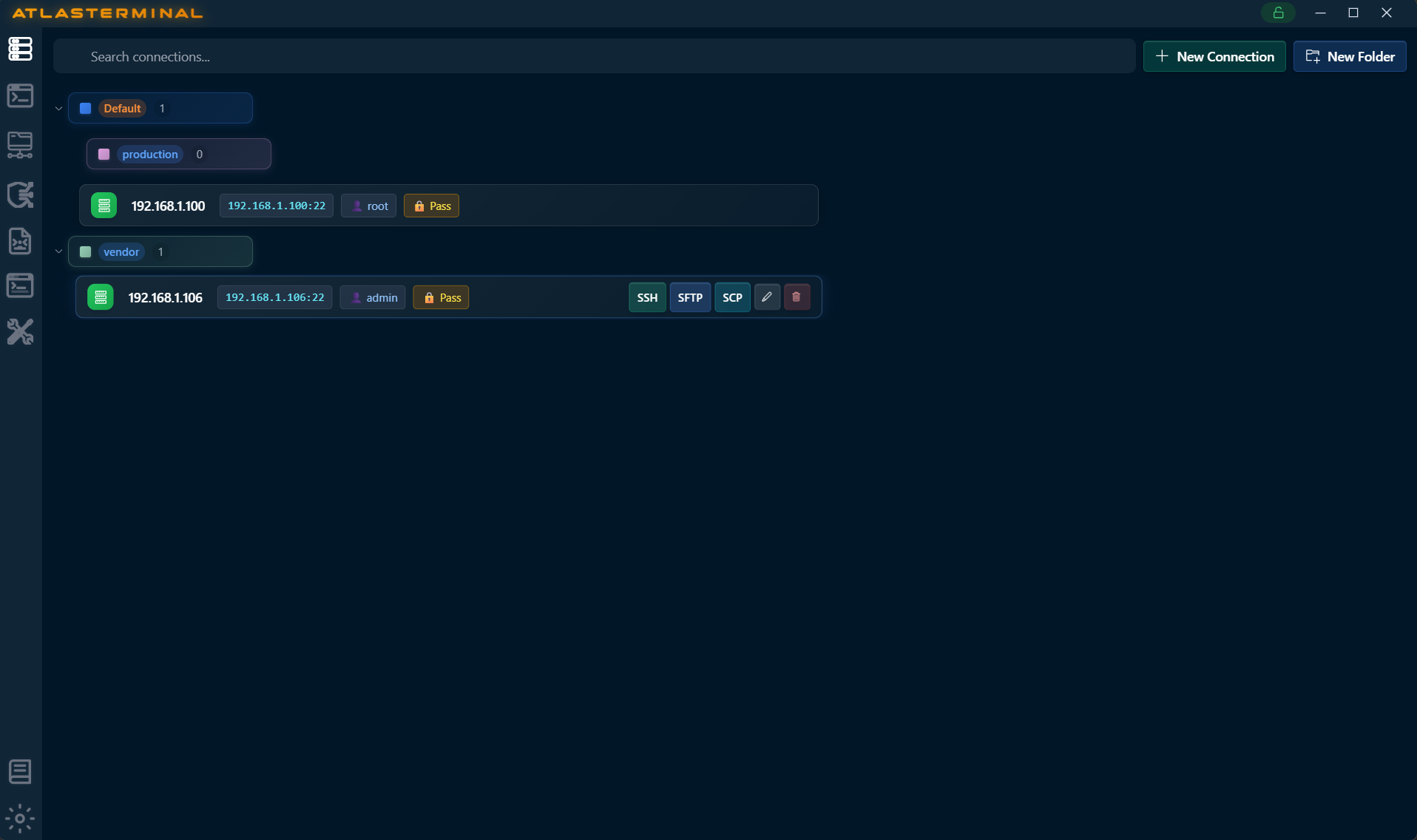The image size is (1417, 840).
Task: Open the tools panel in the sidebar
Action: [x=20, y=331]
